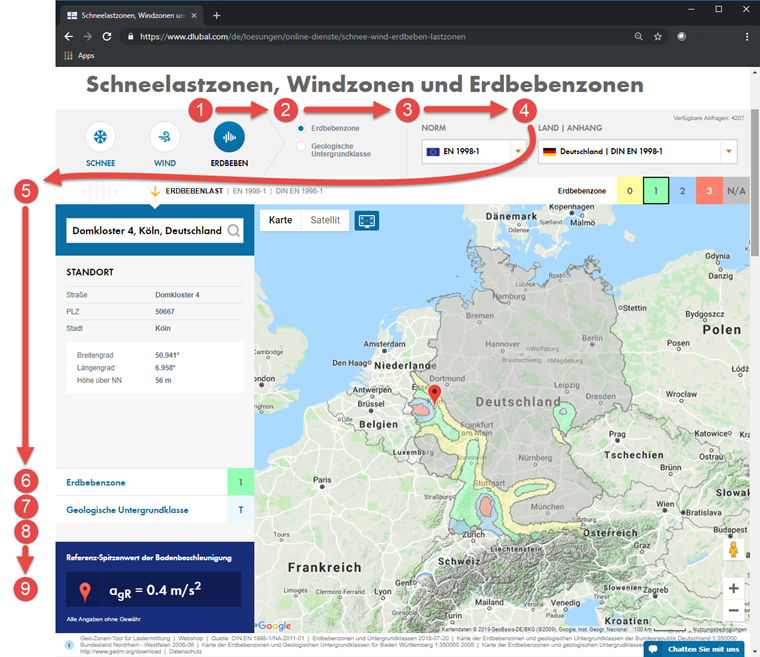Click the gray N/A legend swatch

[x=736, y=191]
